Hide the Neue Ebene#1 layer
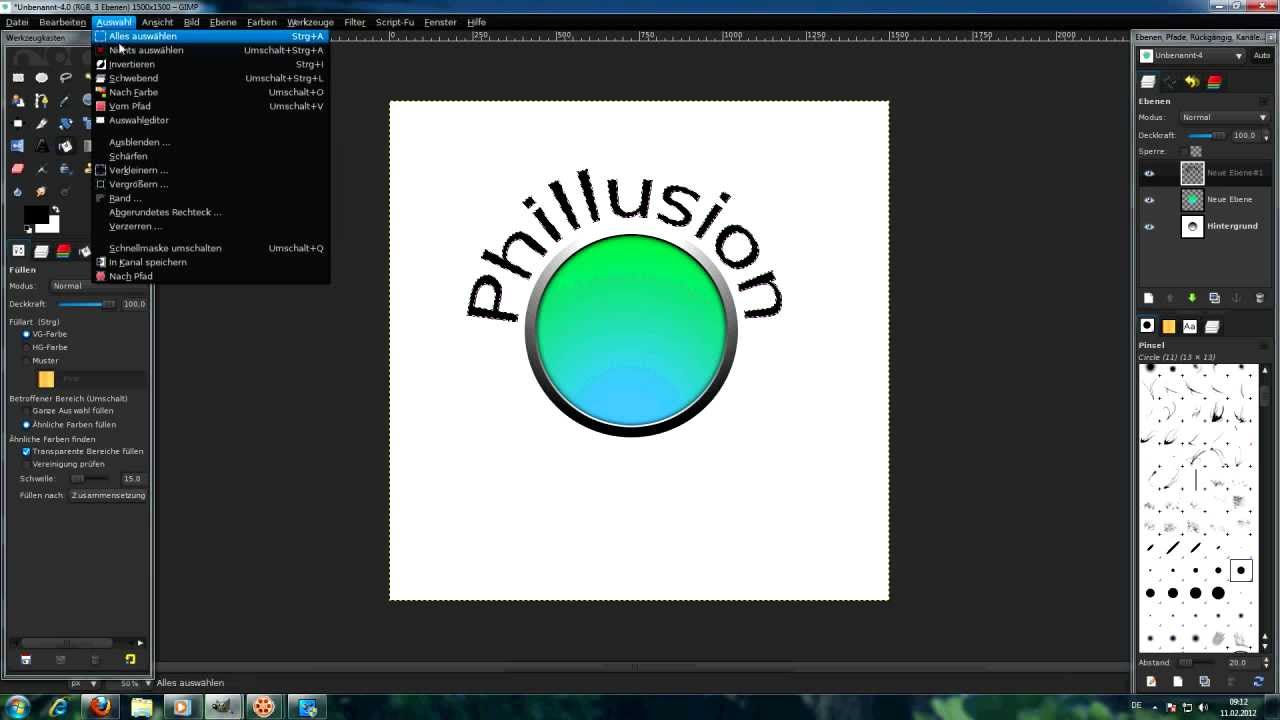 1149,173
